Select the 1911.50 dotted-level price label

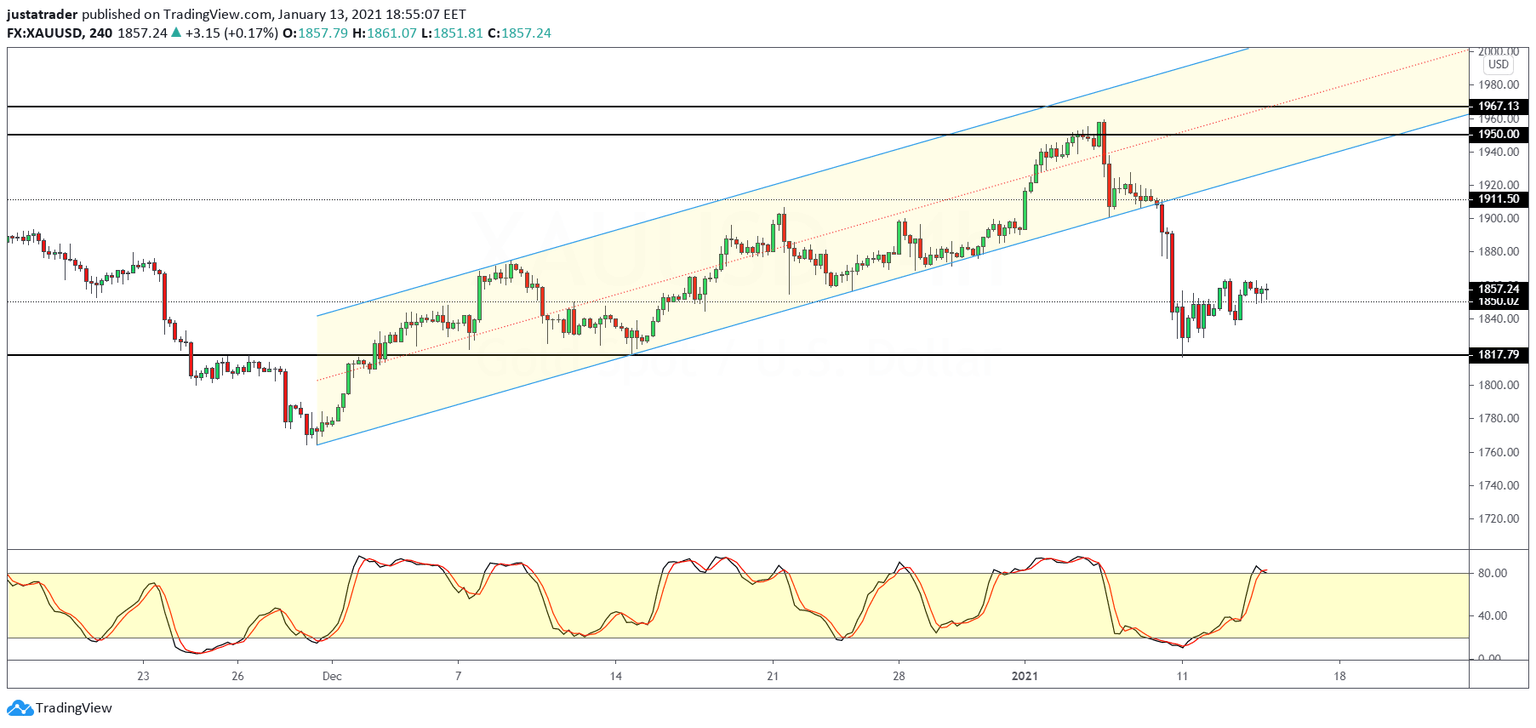(1499, 199)
